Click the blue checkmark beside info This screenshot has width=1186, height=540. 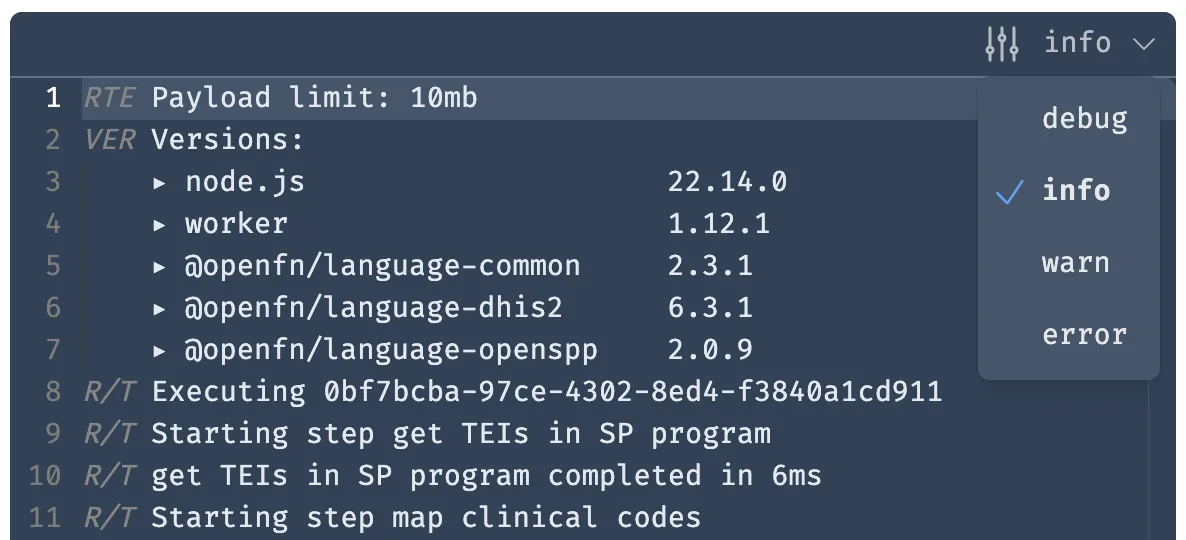tap(1010, 192)
